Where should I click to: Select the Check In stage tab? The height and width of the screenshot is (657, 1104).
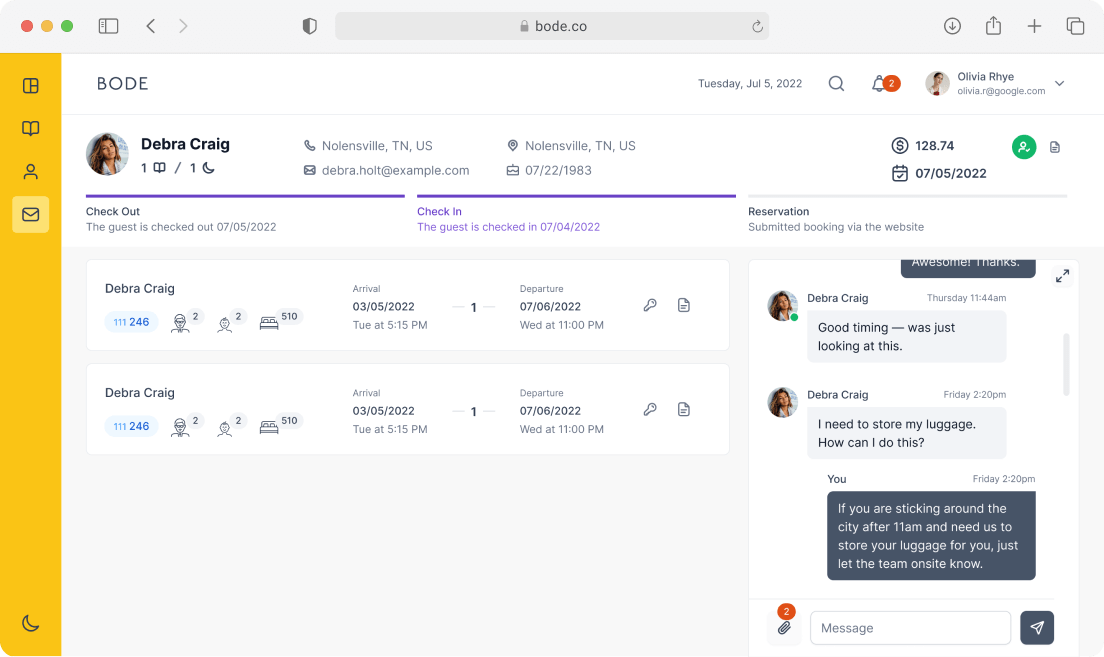(x=576, y=215)
